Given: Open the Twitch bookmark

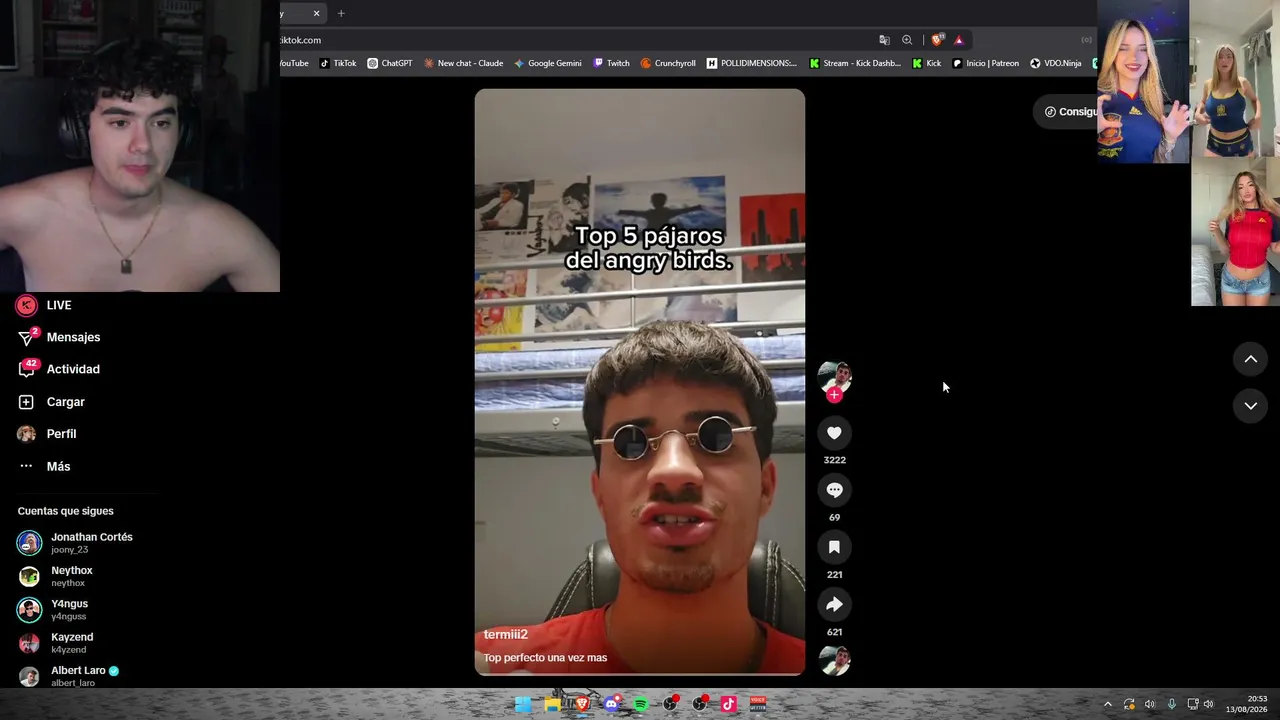Looking at the screenshot, I should pyautogui.click(x=612, y=63).
